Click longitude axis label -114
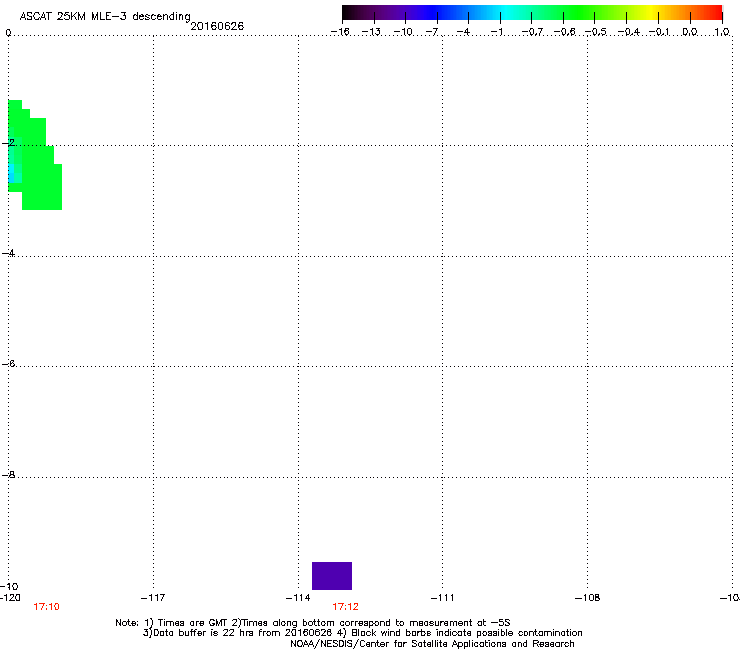 [x=298, y=598]
